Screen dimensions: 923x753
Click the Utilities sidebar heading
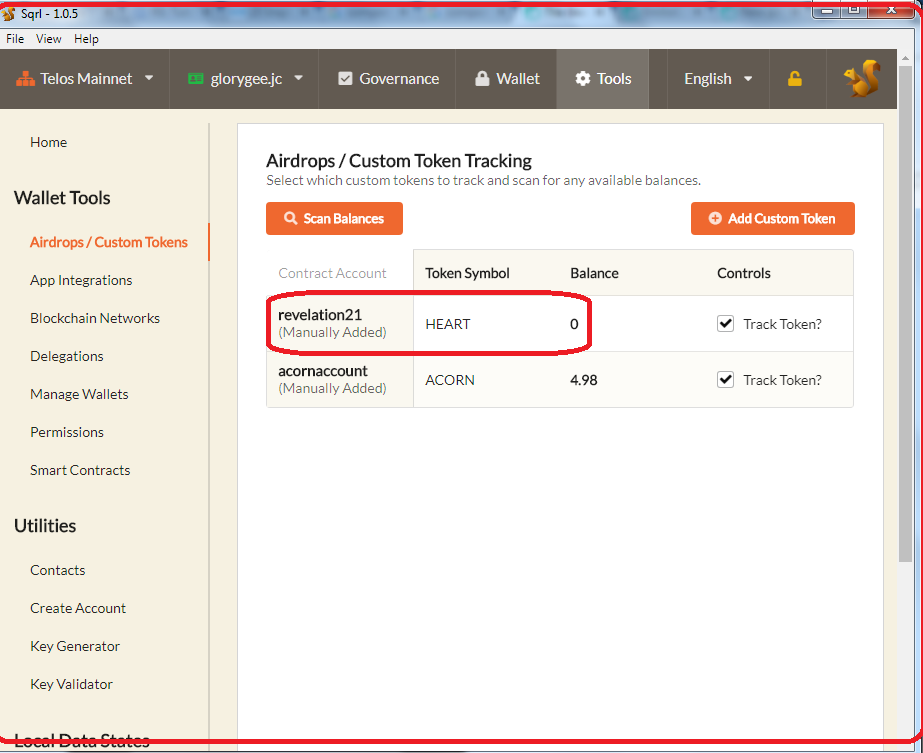coord(45,526)
